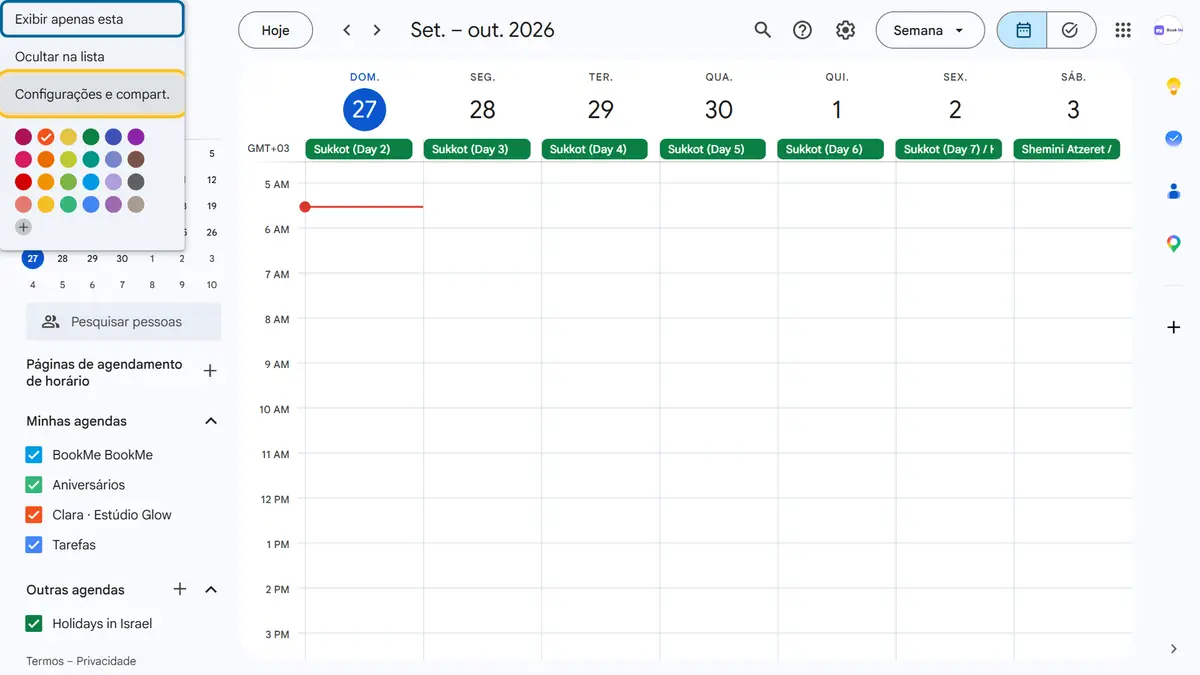This screenshot has height=675, width=1200.
Task: Select Saturday 3 in the week header
Action: pyautogui.click(x=1072, y=109)
